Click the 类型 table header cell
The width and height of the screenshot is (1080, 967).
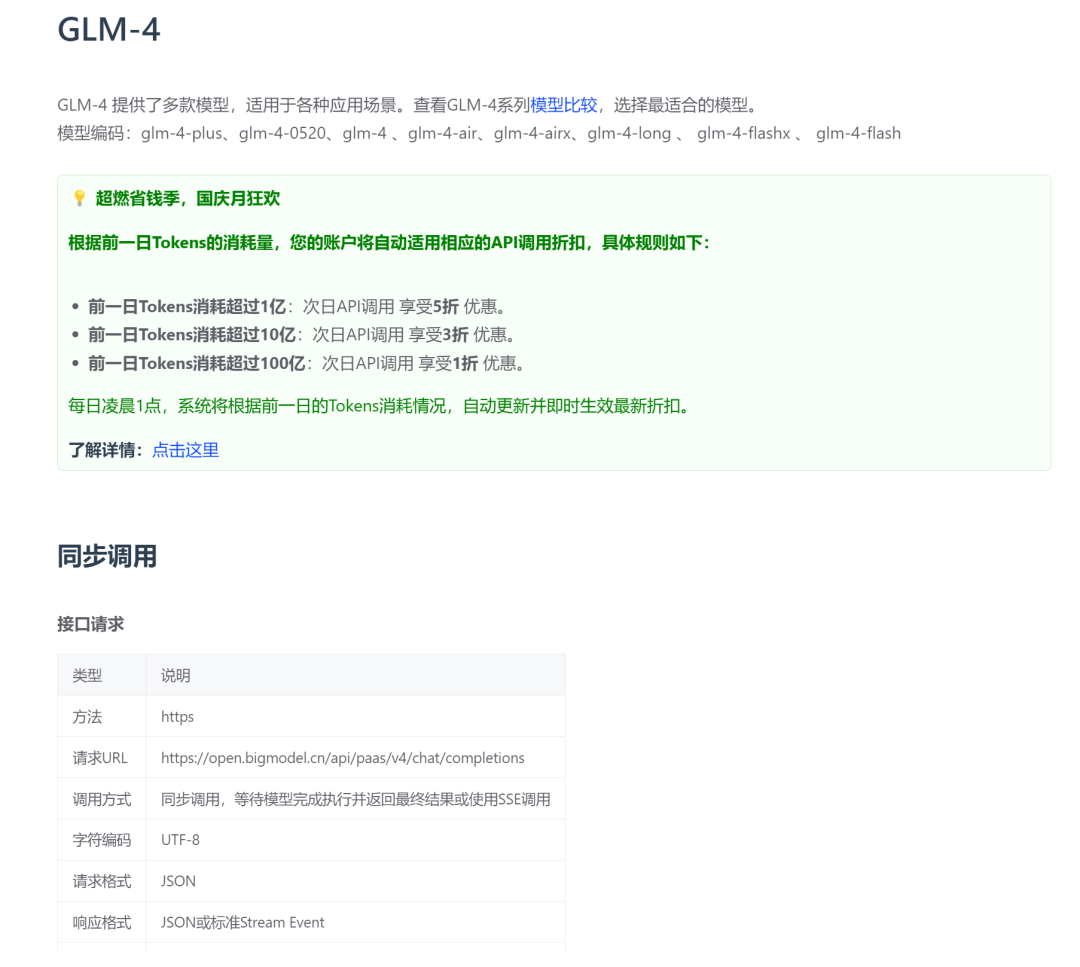tap(102, 676)
